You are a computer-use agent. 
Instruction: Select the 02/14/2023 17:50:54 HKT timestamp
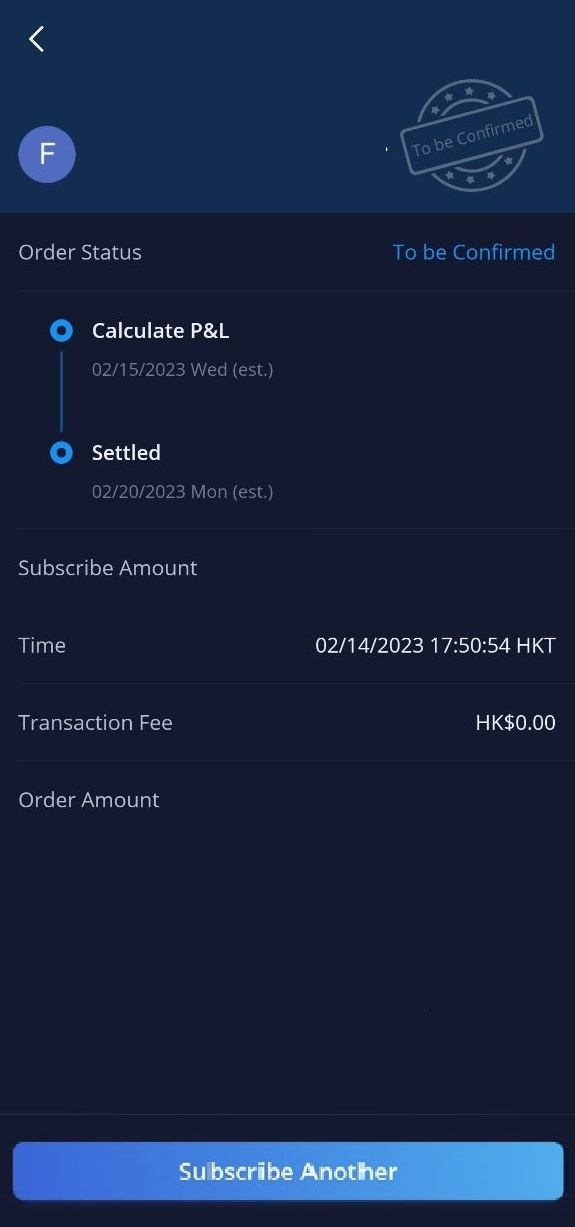(435, 645)
